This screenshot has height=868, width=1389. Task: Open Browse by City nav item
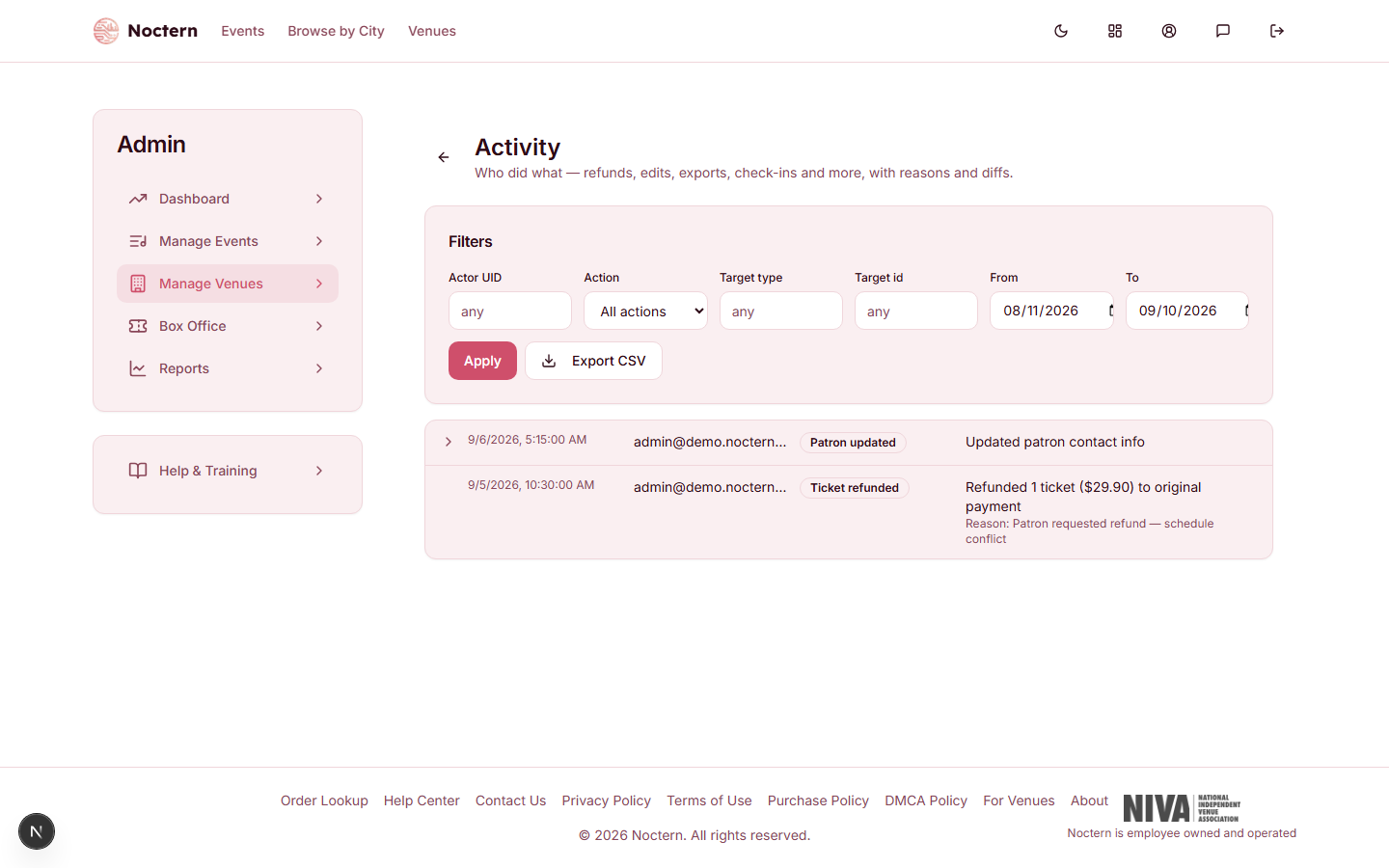pyautogui.click(x=336, y=31)
